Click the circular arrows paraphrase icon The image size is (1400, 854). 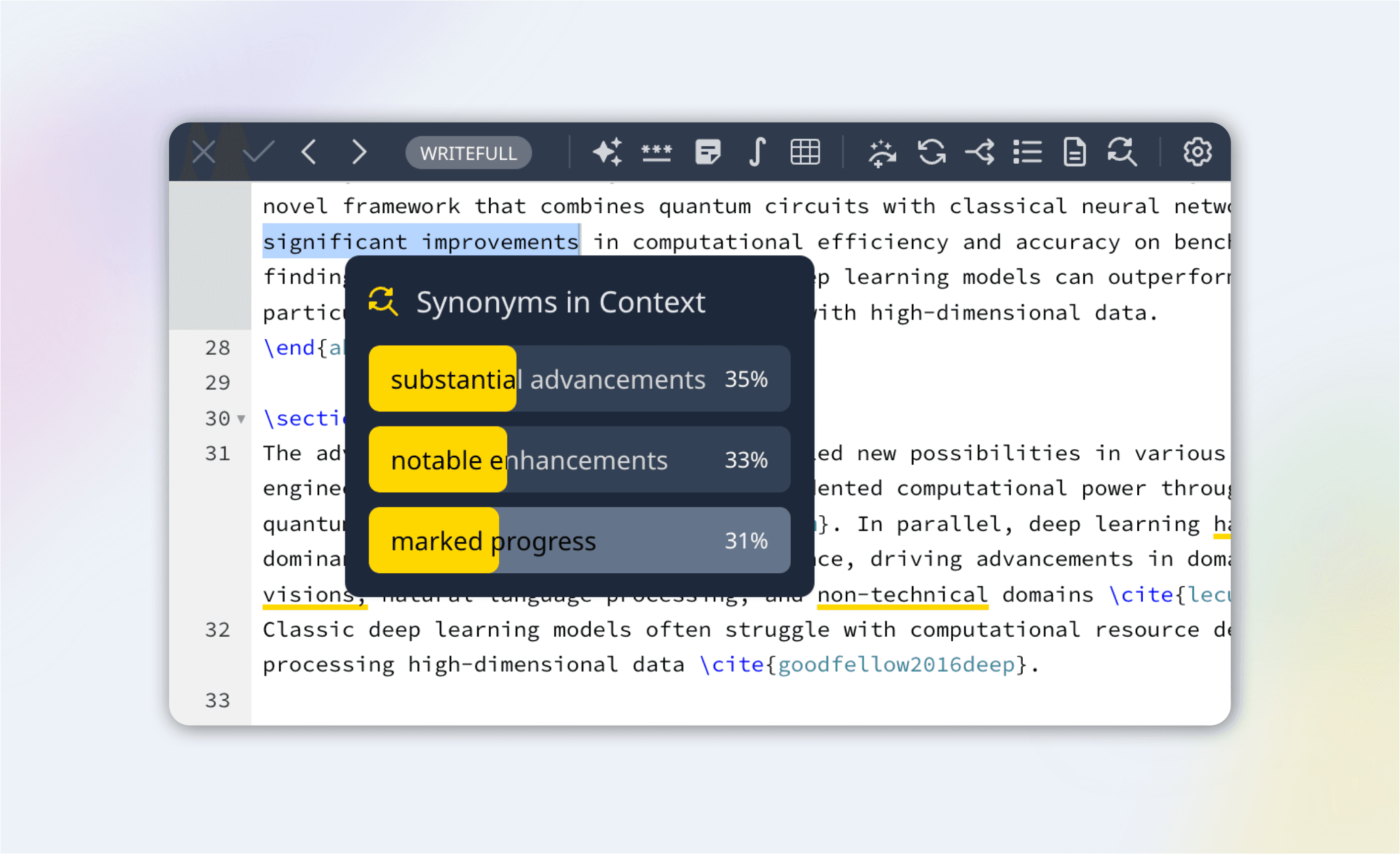coord(932,152)
